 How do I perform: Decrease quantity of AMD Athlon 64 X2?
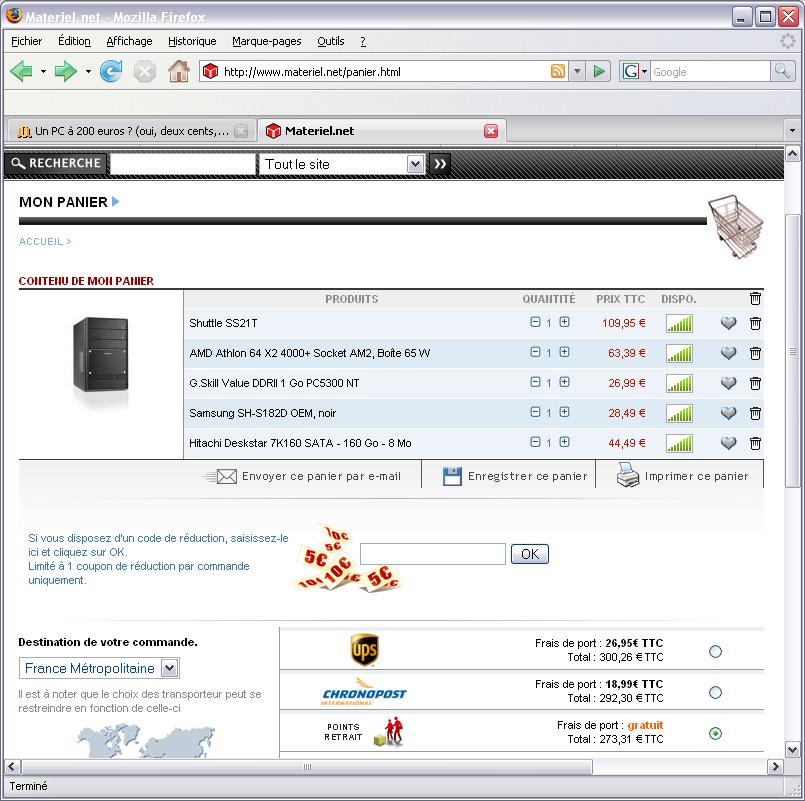point(535,352)
